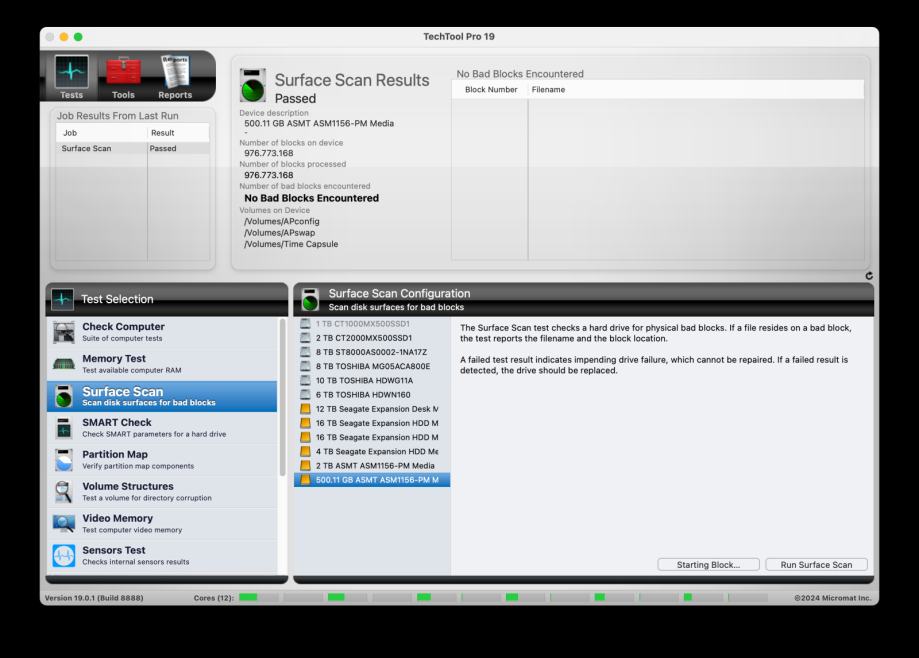The width and height of the screenshot is (919, 658).
Task: Click the refresh arrow below results panel
Action: point(869,275)
